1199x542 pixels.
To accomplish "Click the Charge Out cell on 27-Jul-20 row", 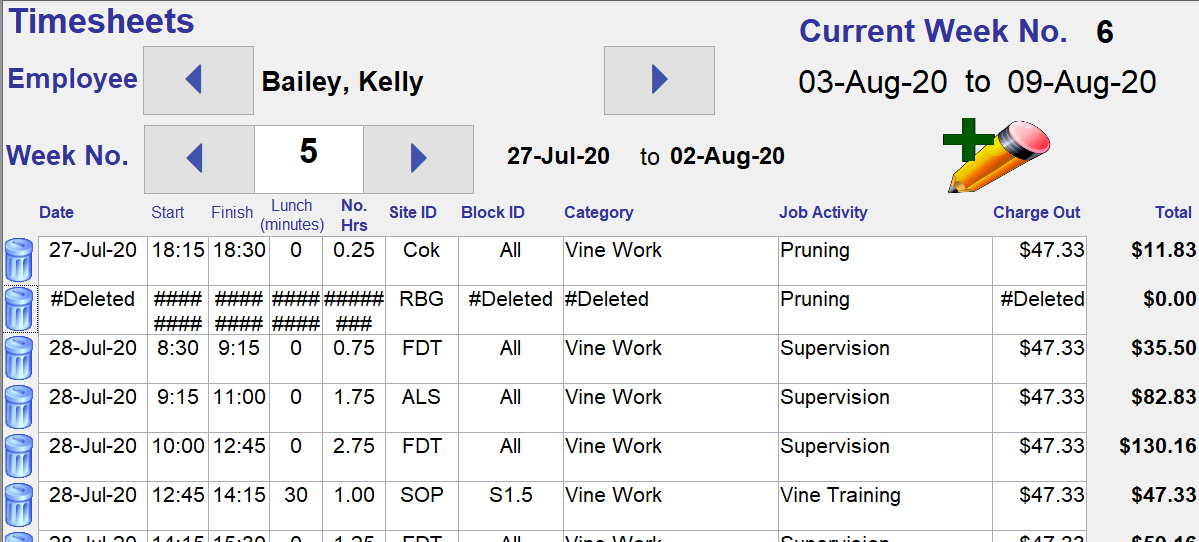I will coord(1039,261).
